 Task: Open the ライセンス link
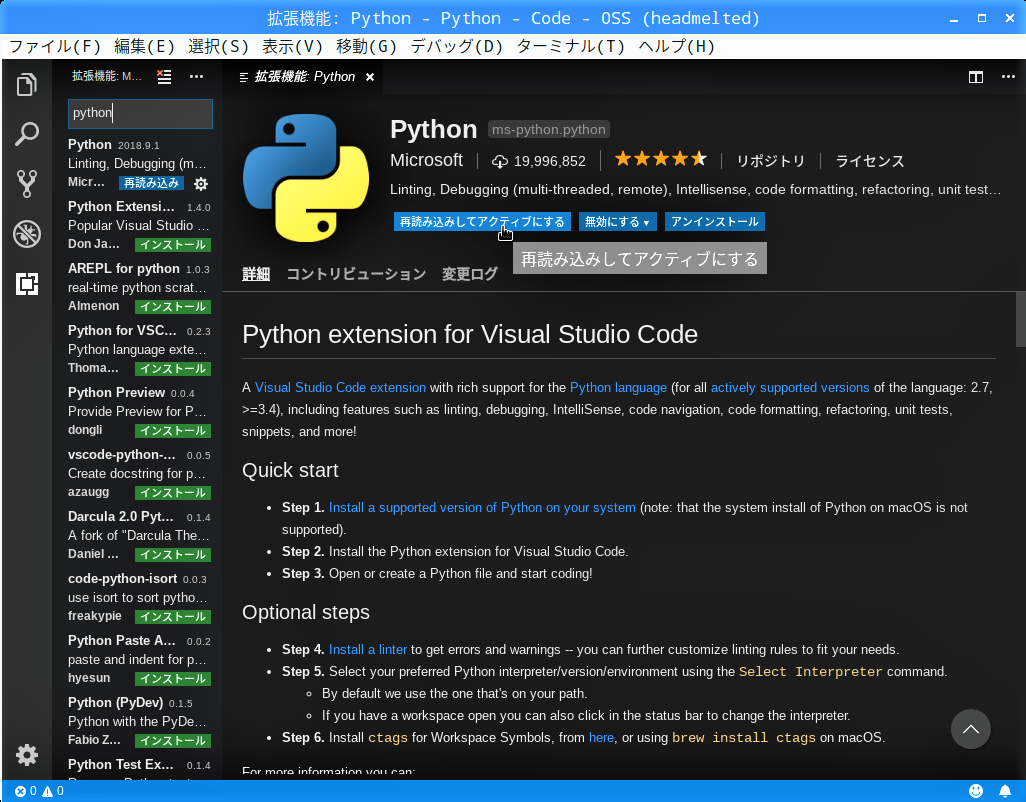[x=870, y=161]
